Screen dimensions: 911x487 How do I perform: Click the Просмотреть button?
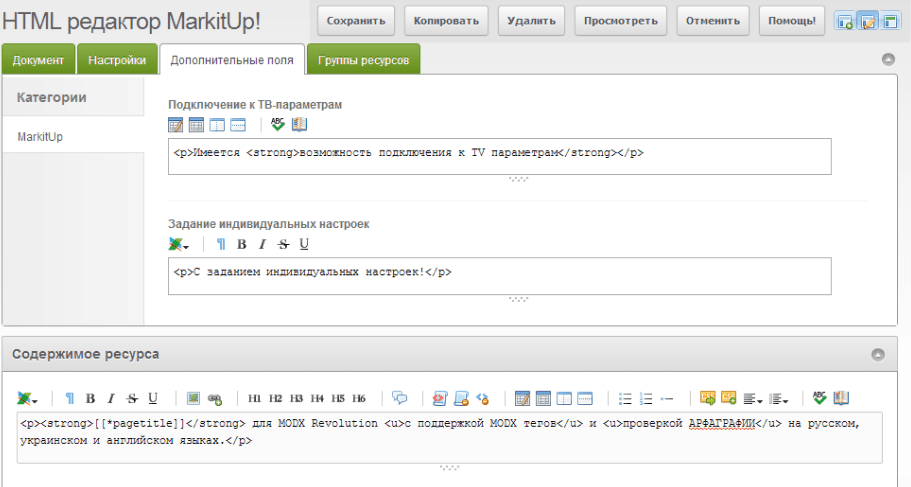(x=621, y=20)
